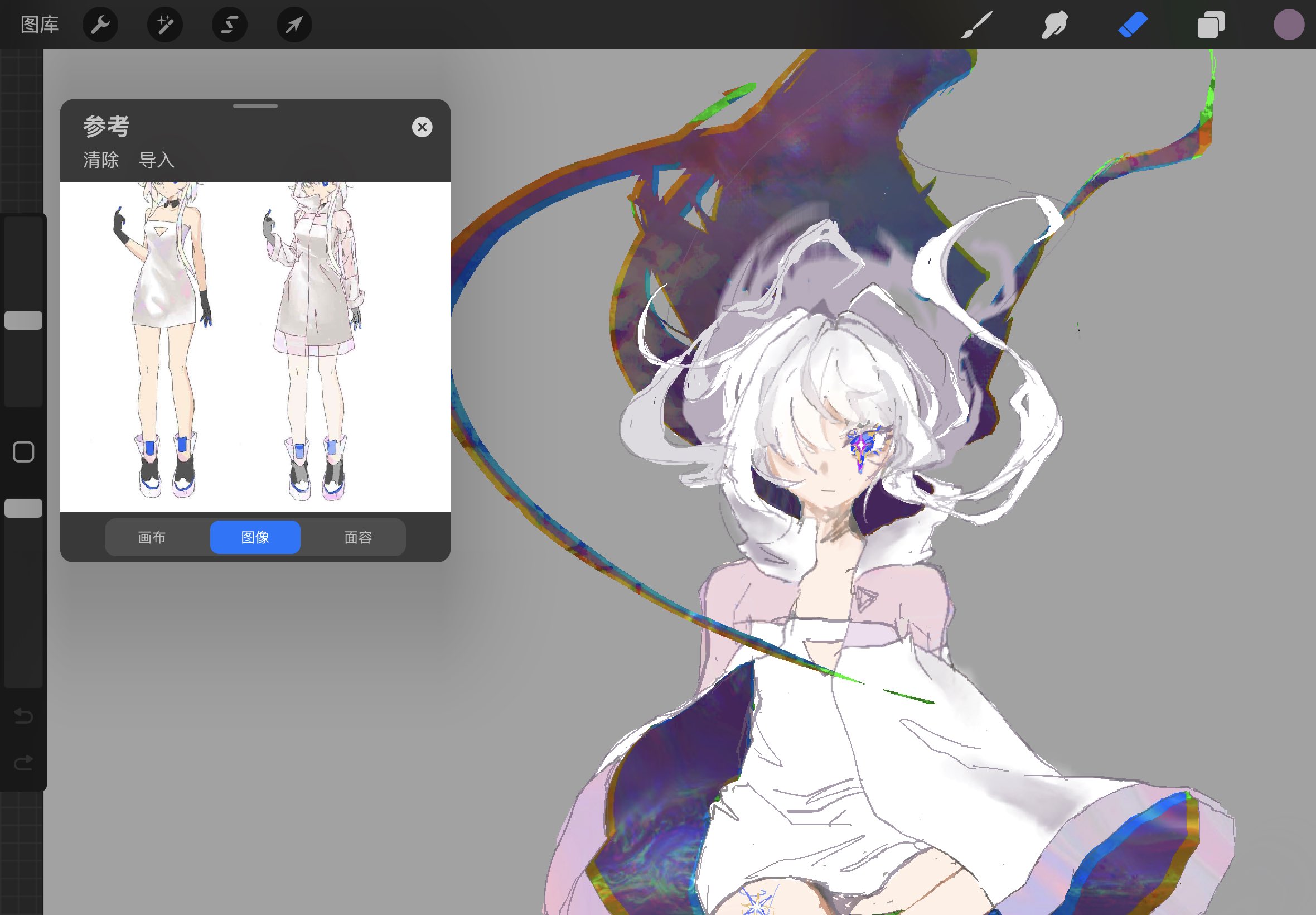Screen dimensions: 1316x915
Task: Select the Smudge finger tool
Action: click(x=1054, y=25)
